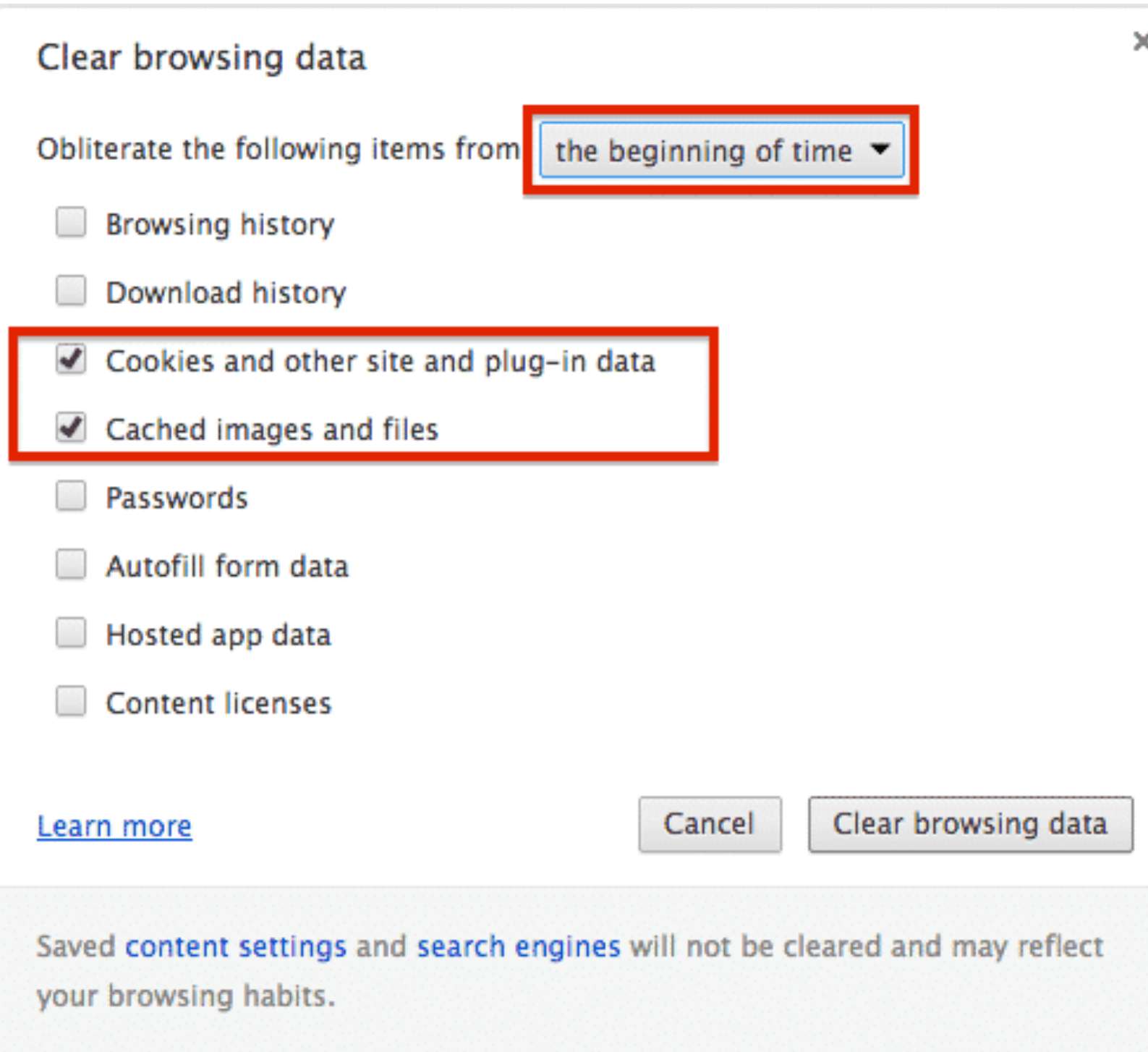
Task: Click the Cached images and files label
Action: click(272, 429)
